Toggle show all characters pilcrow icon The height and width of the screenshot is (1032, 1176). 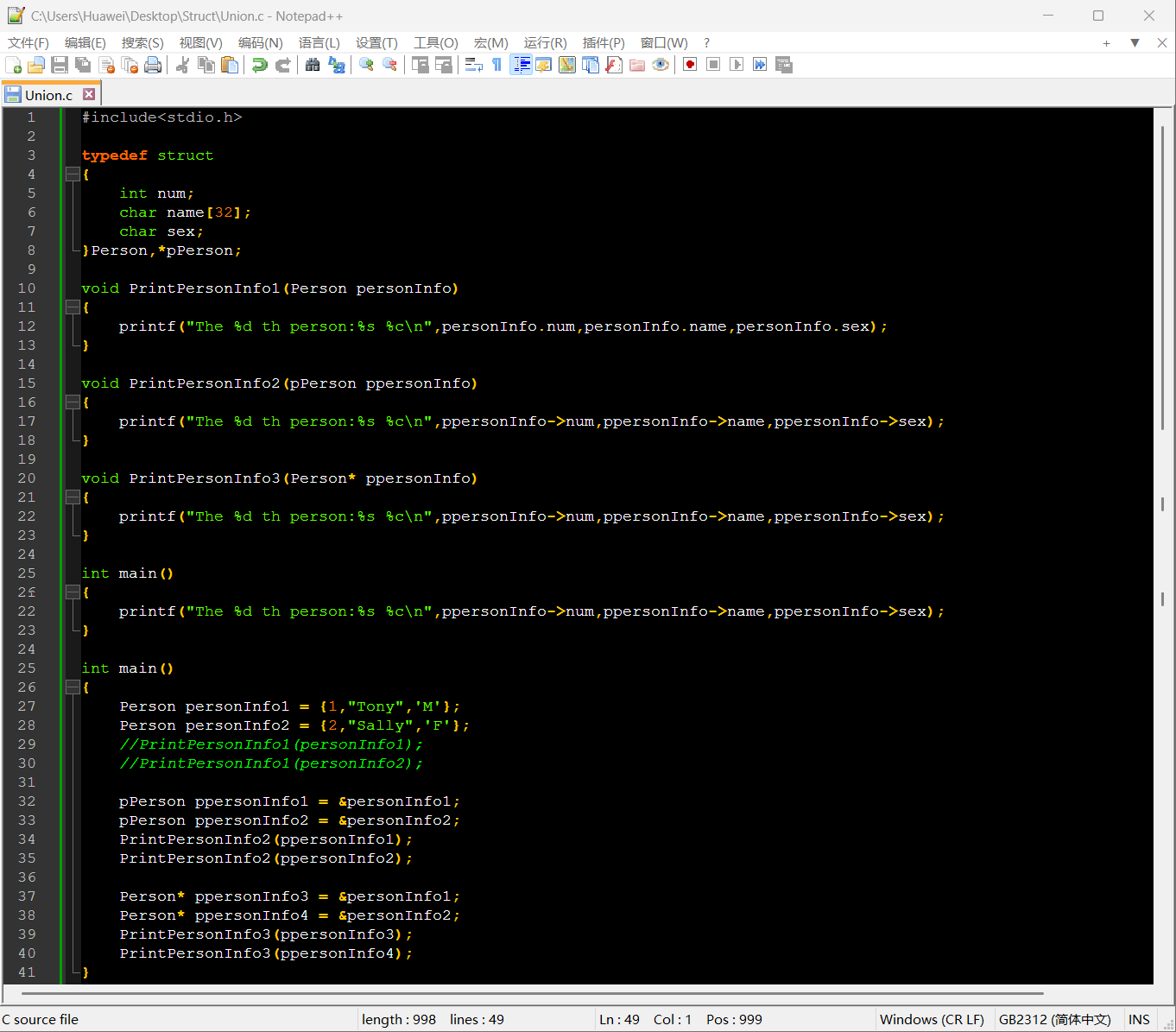[497, 65]
